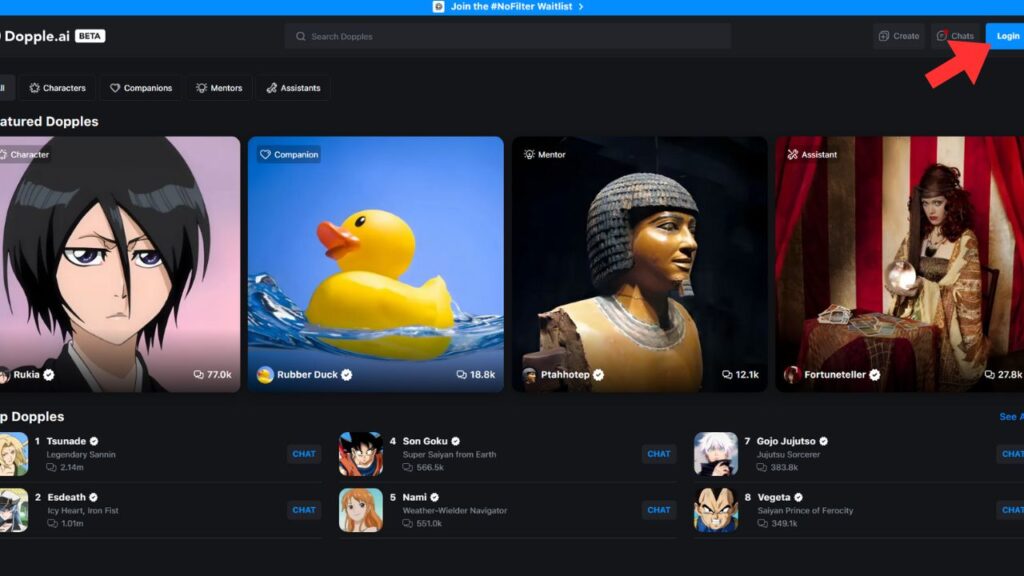This screenshot has width=1024, height=576.
Task: Click the 566.5k chat count
Action: (430, 468)
